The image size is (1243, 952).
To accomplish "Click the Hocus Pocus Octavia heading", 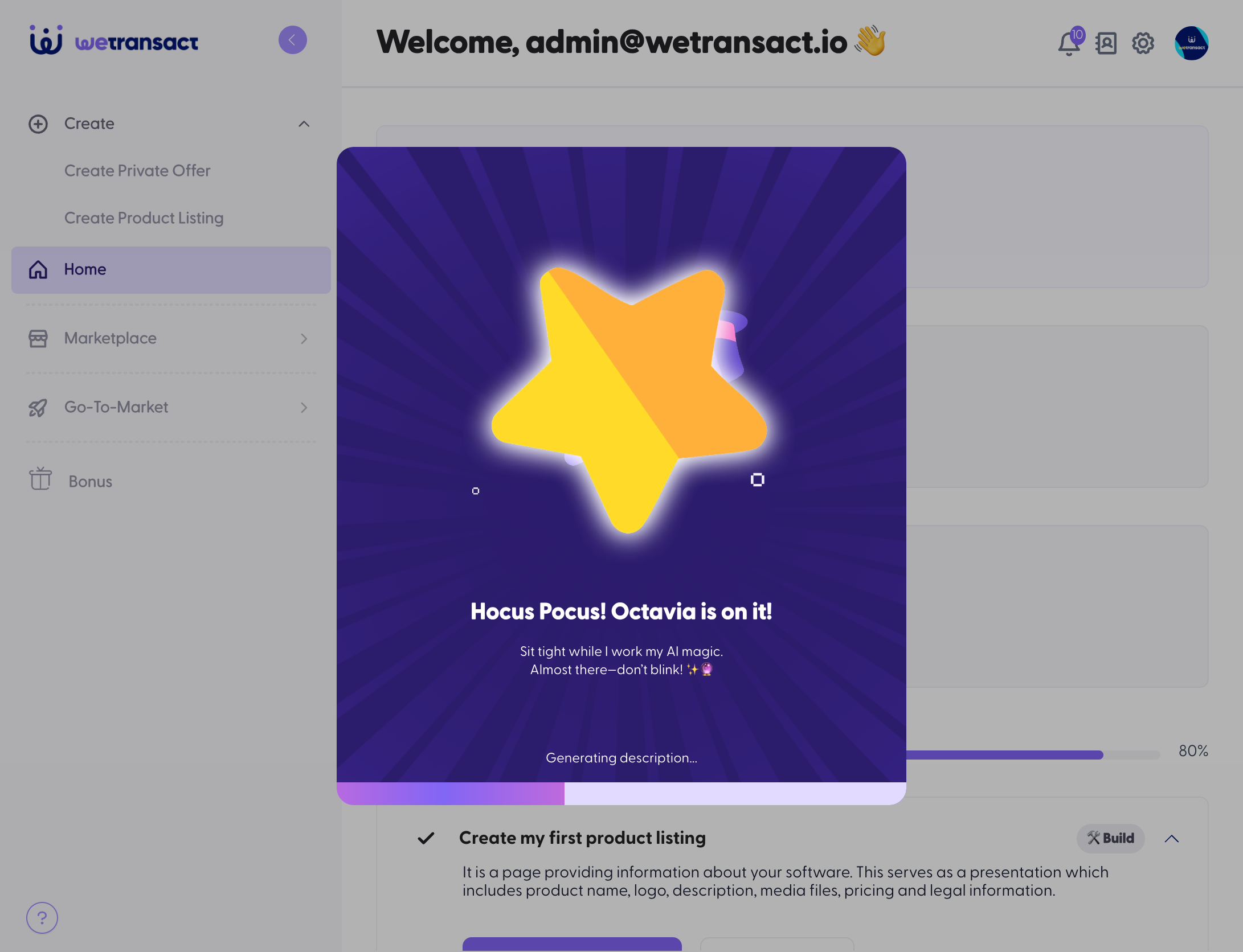I will 621,611.
